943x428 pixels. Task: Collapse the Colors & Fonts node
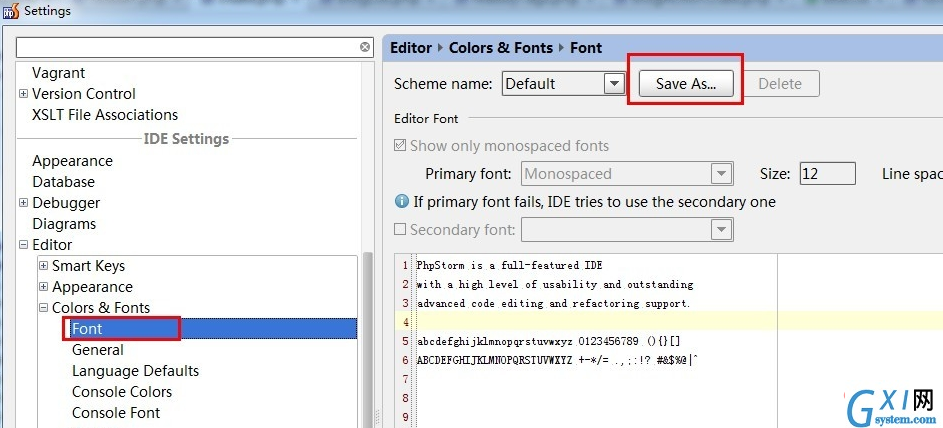click(x=43, y=308)
